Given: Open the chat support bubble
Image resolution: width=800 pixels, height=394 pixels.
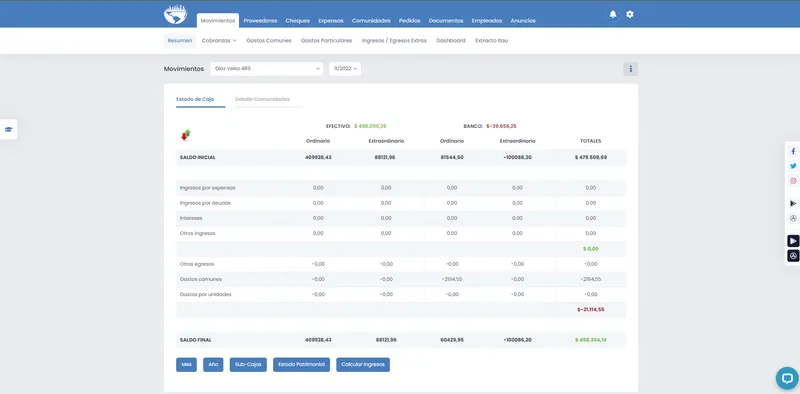Looking at the screenshot, I should 787,378.
